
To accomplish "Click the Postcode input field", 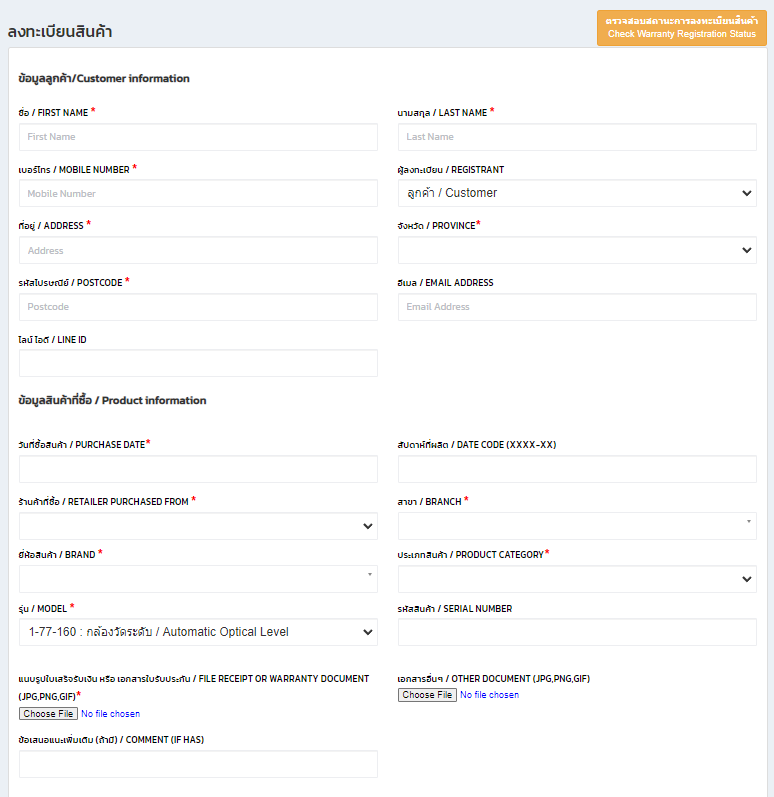I will 198,307.
